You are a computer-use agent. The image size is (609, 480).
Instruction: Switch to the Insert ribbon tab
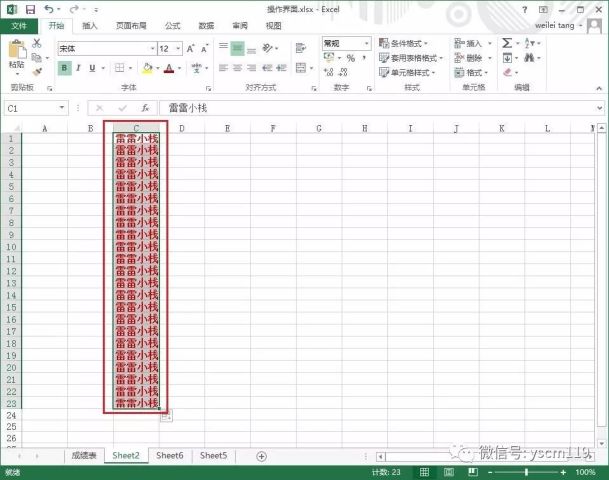click(x=89, y=26)
